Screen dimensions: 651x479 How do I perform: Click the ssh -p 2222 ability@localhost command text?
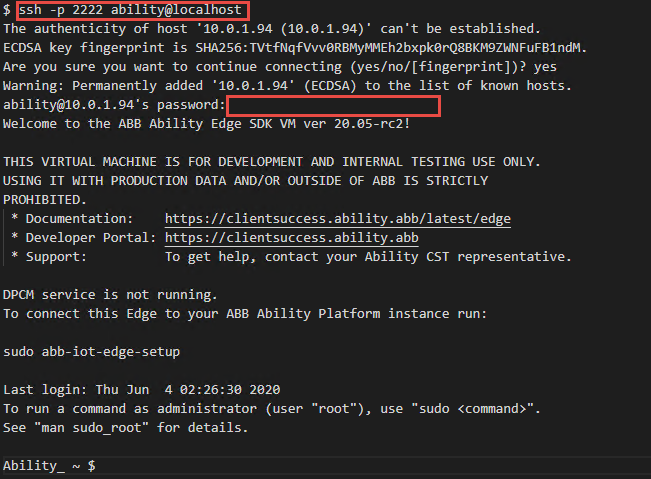[130, 10]
